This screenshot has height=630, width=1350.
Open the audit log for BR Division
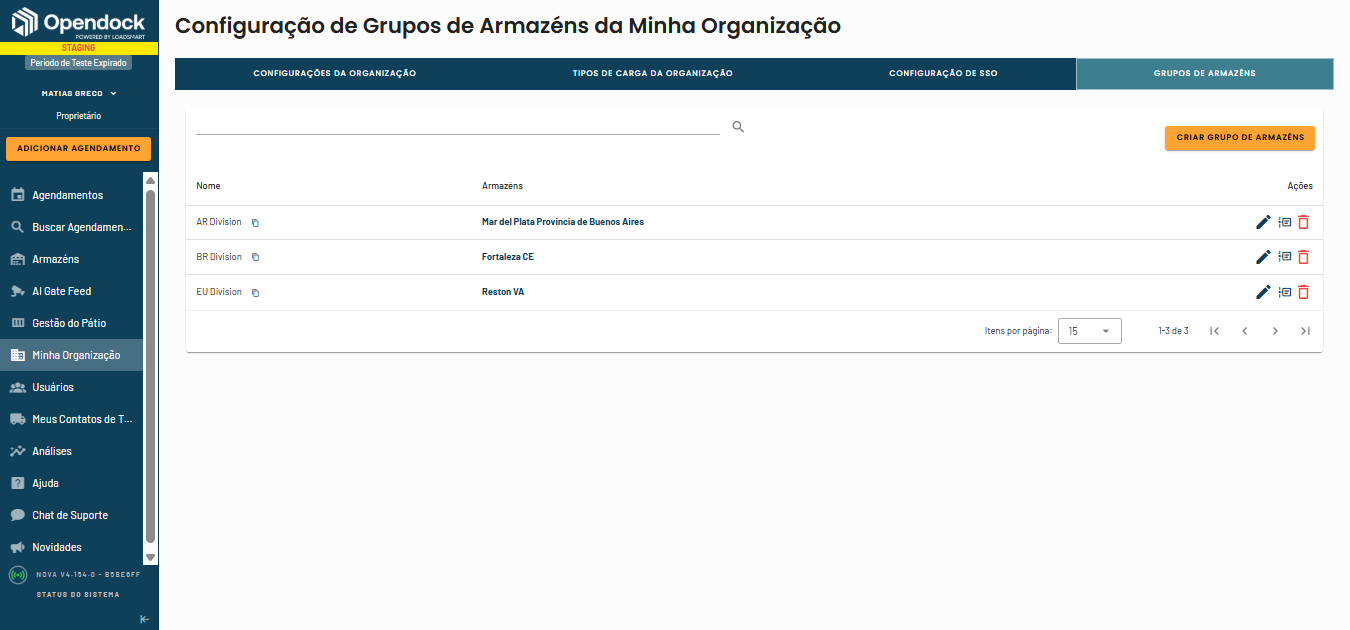click(1285, 257)
